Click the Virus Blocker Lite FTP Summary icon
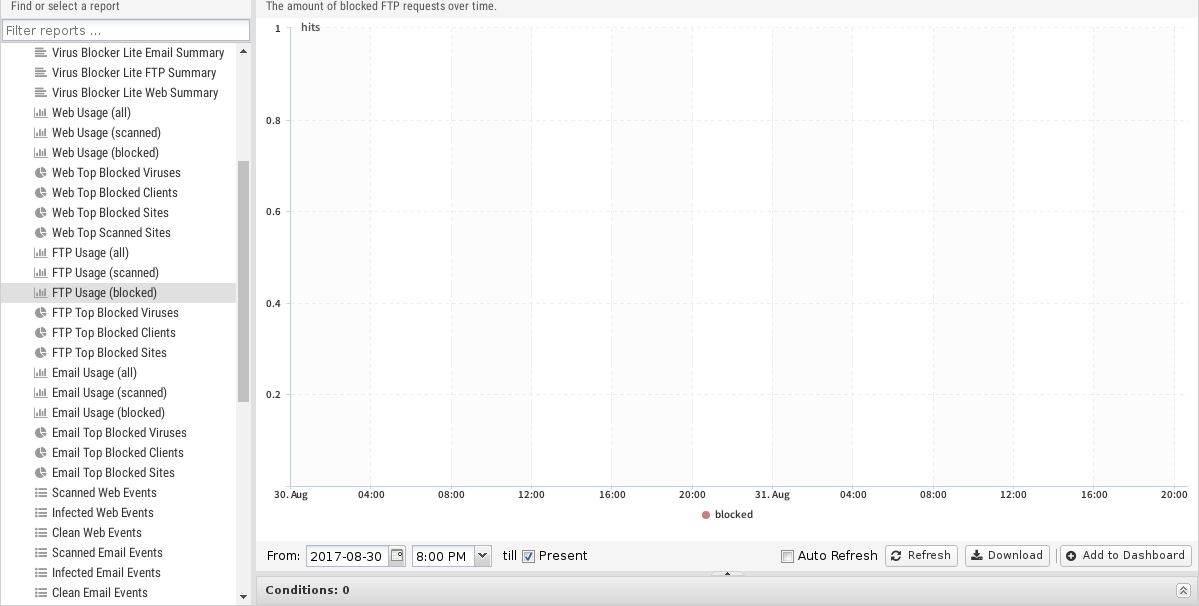 pyautogui.click(x=41, y=73)
